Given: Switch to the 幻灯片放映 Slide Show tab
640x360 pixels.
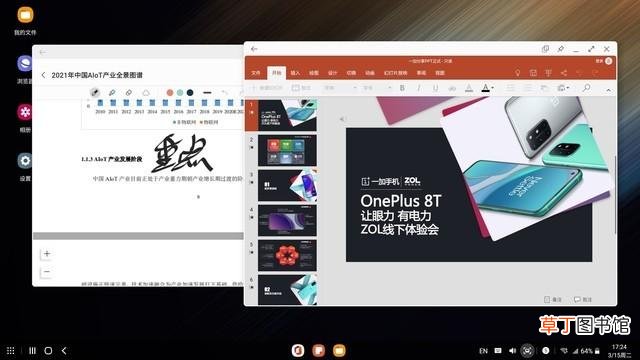Looking at the screenshot, I should (x=396, y=73).
